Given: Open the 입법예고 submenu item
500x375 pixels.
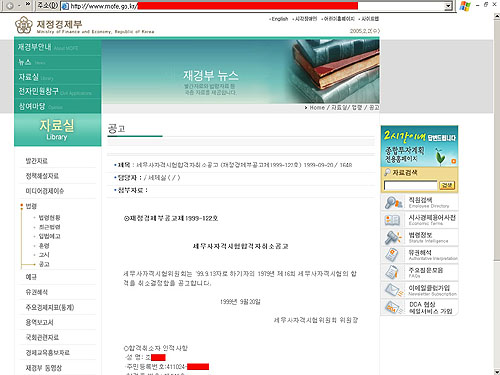Looking at the screenshot, I should click(x=49, y=236).
